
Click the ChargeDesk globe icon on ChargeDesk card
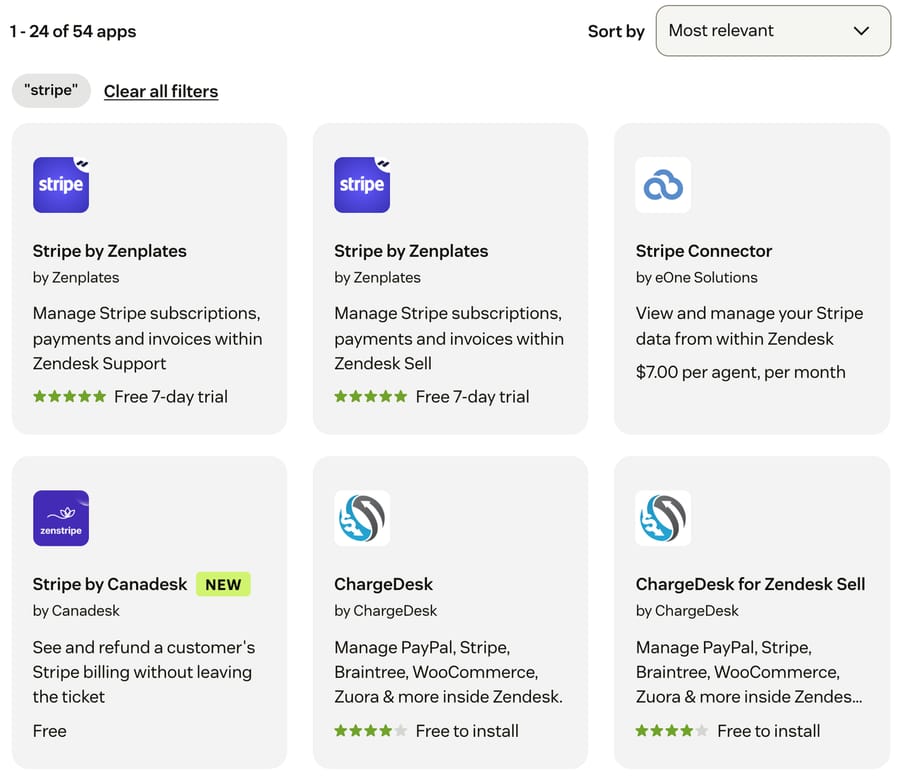coord(362,518)
